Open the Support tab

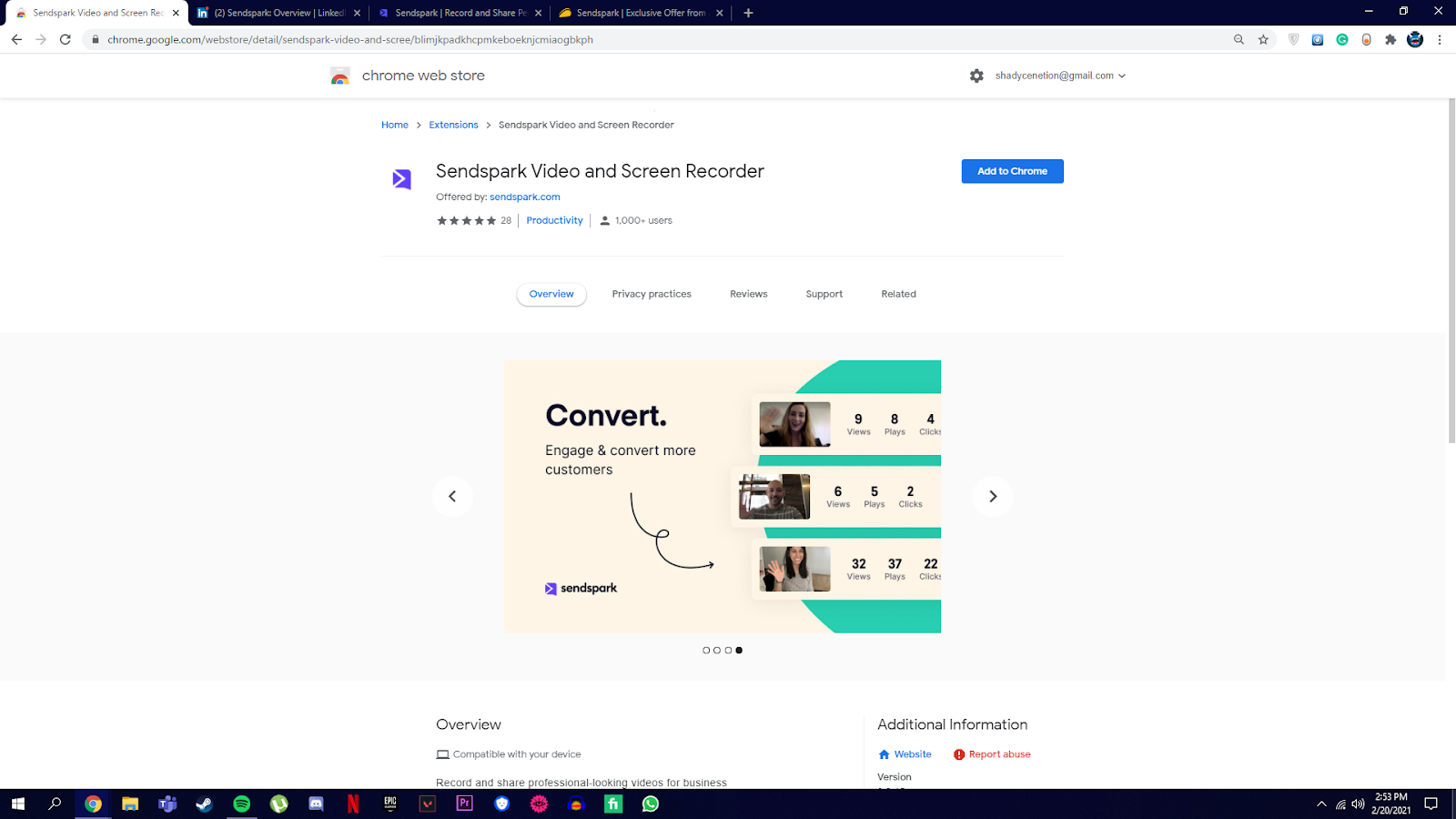[x=824, y=294]
